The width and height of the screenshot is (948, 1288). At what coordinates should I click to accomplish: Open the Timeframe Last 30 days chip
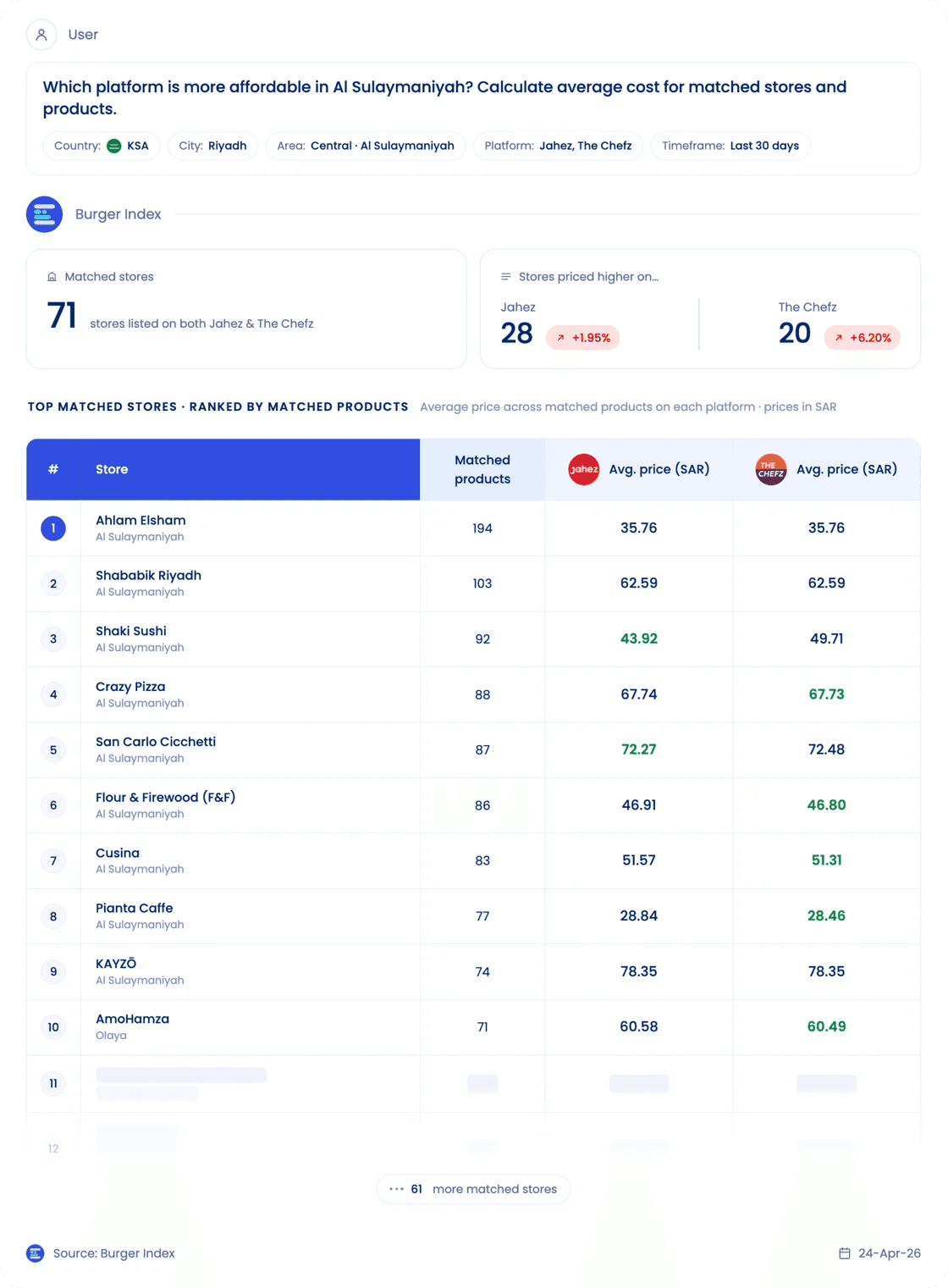(730, 146)
